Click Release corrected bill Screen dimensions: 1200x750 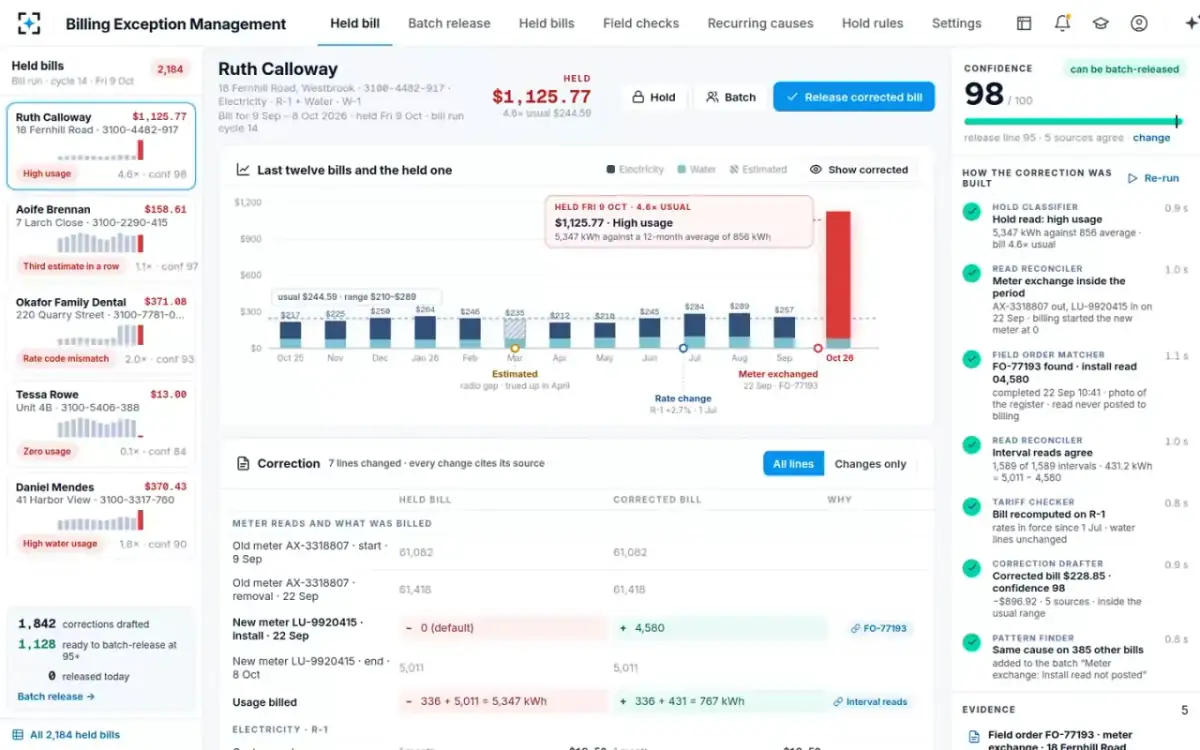(854, 97)
